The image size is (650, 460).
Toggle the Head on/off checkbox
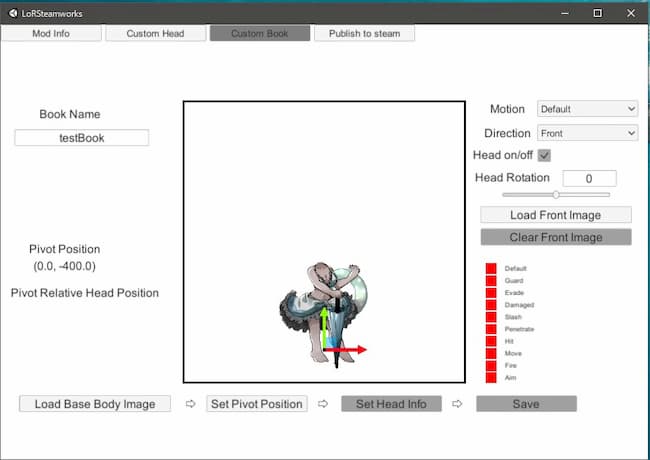pos(544,155)
